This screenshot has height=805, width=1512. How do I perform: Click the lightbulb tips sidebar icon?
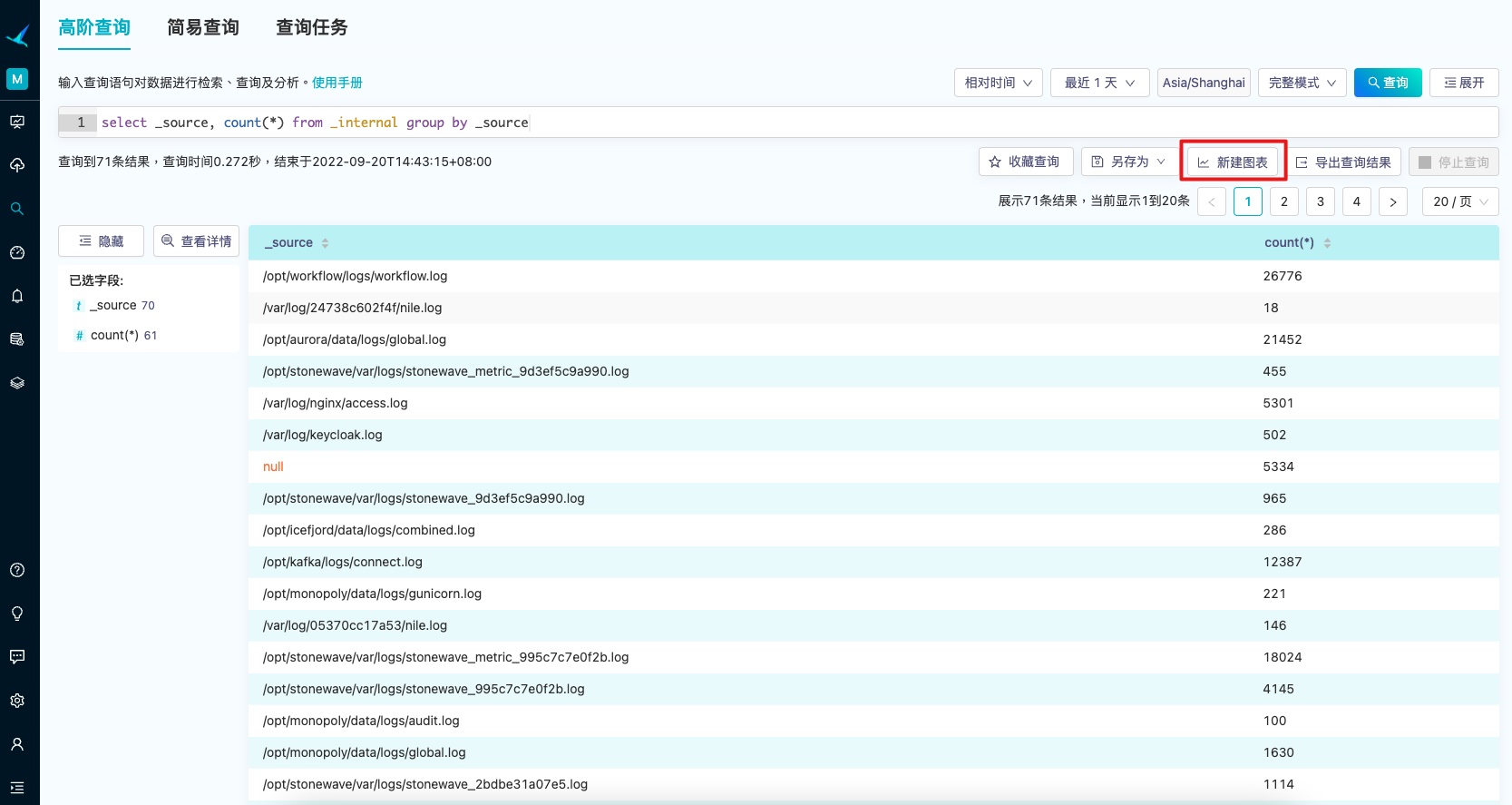(17, 614)
